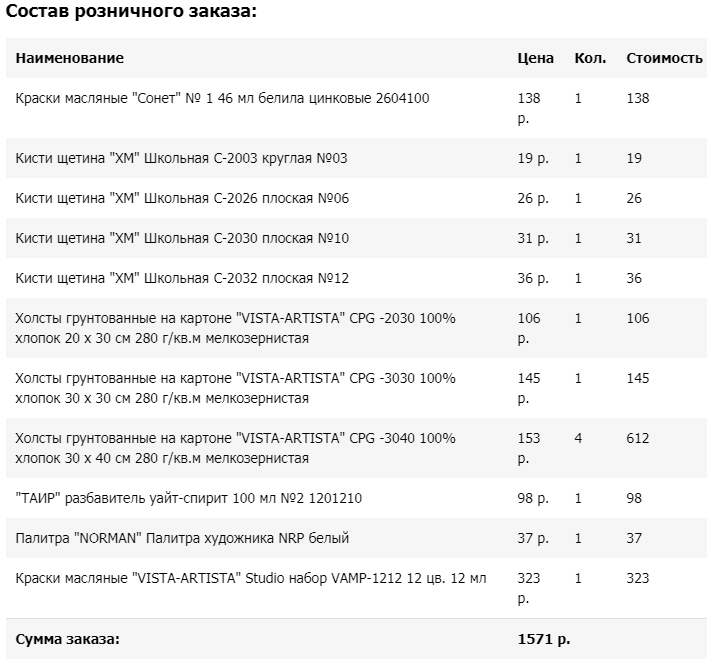
Task: Select the Кисти С-2032 плоская №12 row
Action: point(356,278)
